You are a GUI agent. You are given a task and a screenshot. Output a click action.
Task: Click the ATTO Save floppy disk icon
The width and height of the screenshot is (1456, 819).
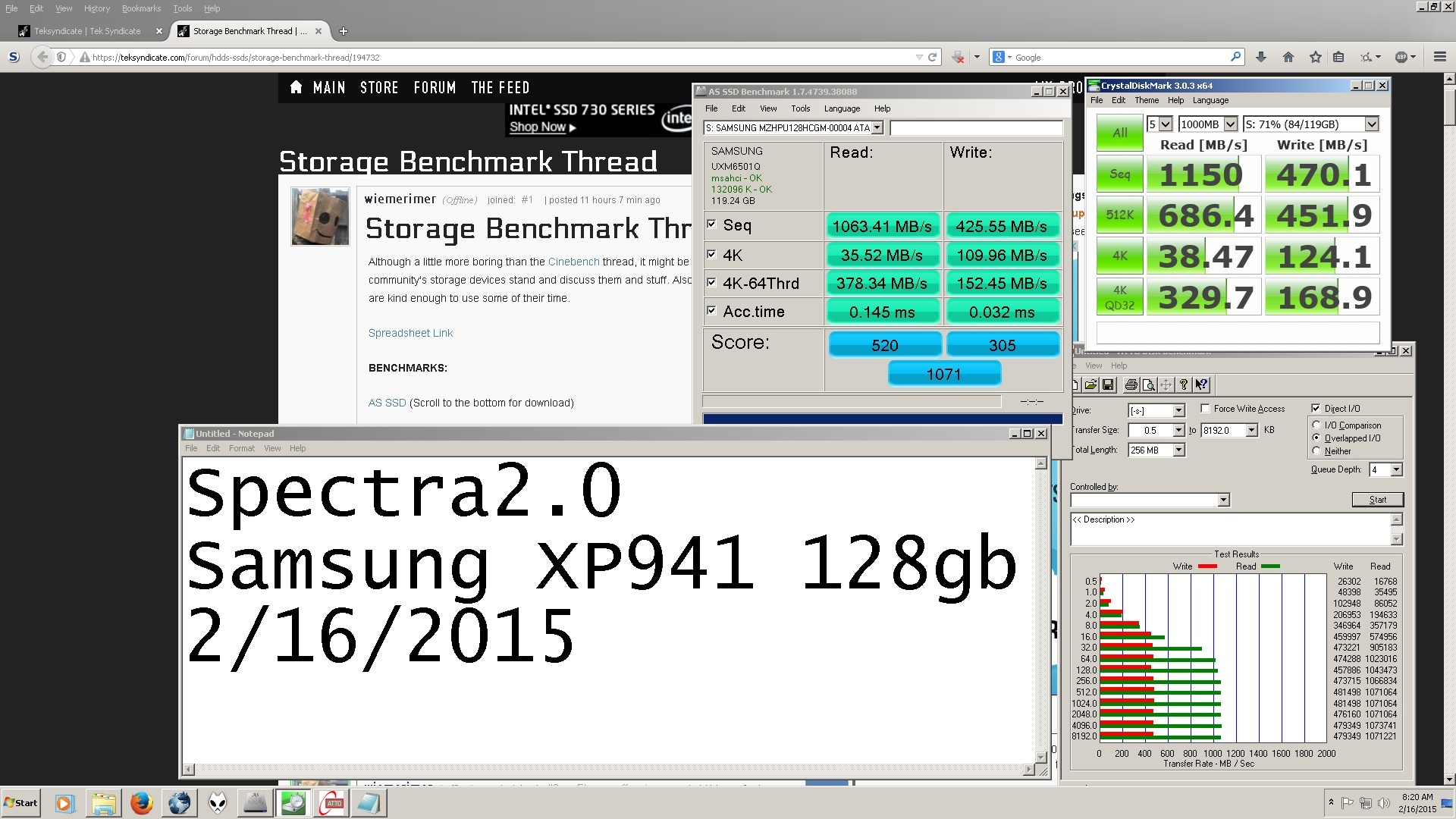coord(1108,385)
